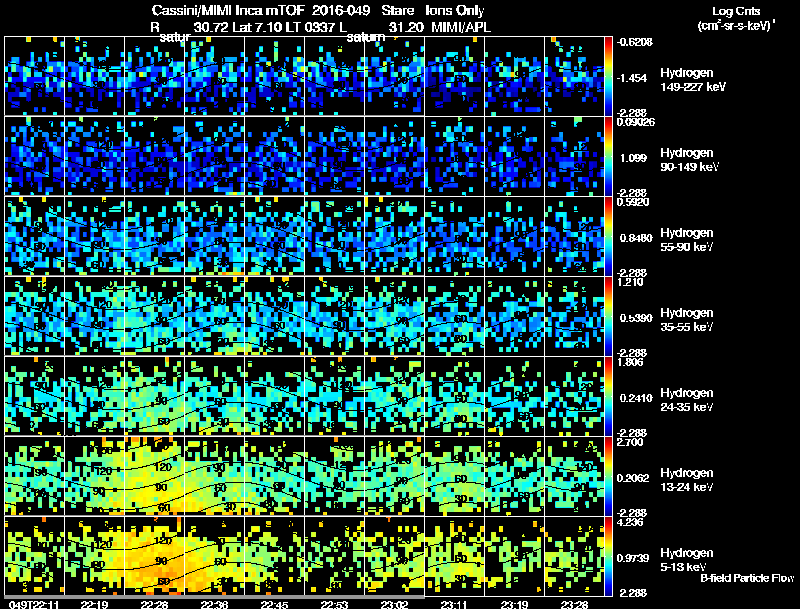Viewport: 800px width, 609px height.
Task: Click the color bar beside Hydrogen 24-35 keV
Action: click(608, 396)
